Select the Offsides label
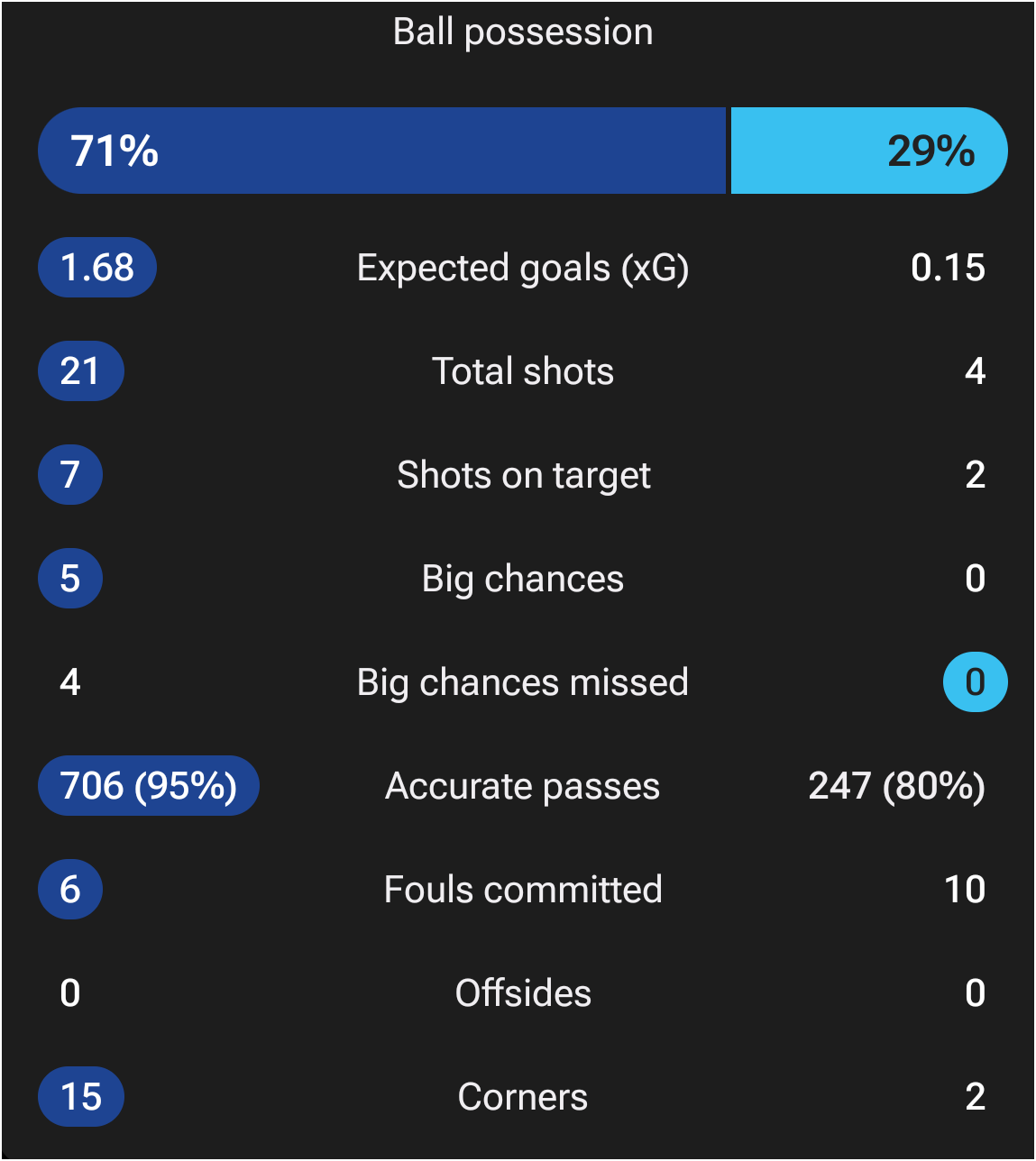 (x=523, y=993)
